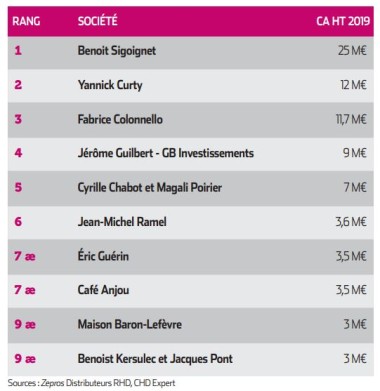The height and width of the screenshot is (391, 380).
Task: Click the Sources Zepros Distributeurs RHD footnote
Action: click(x=91, y=383)
